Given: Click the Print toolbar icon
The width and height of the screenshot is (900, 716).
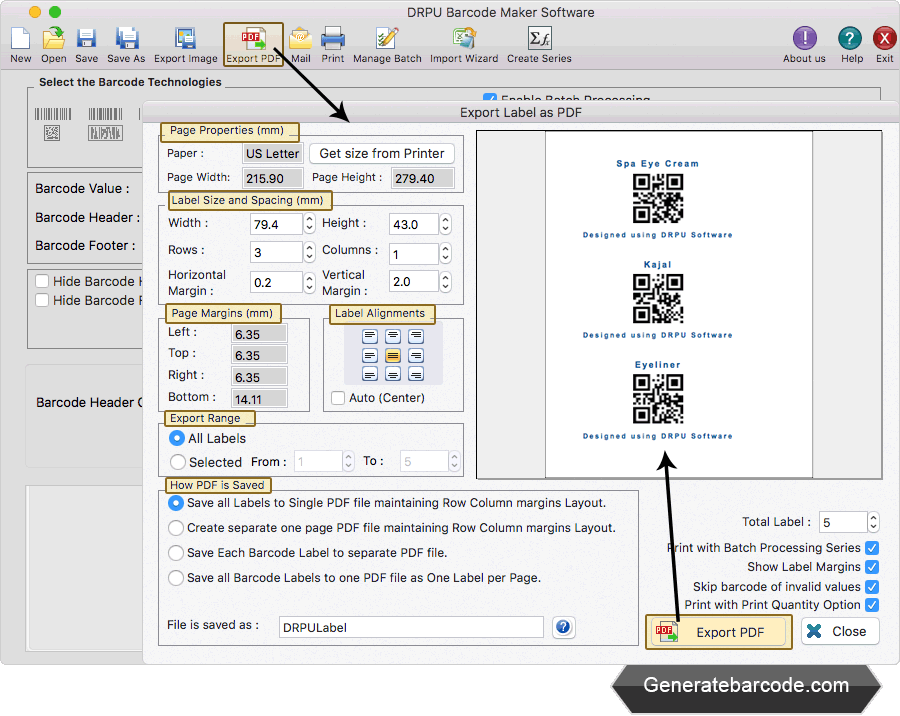Looking at the screenshot, I should click(333, 39).
